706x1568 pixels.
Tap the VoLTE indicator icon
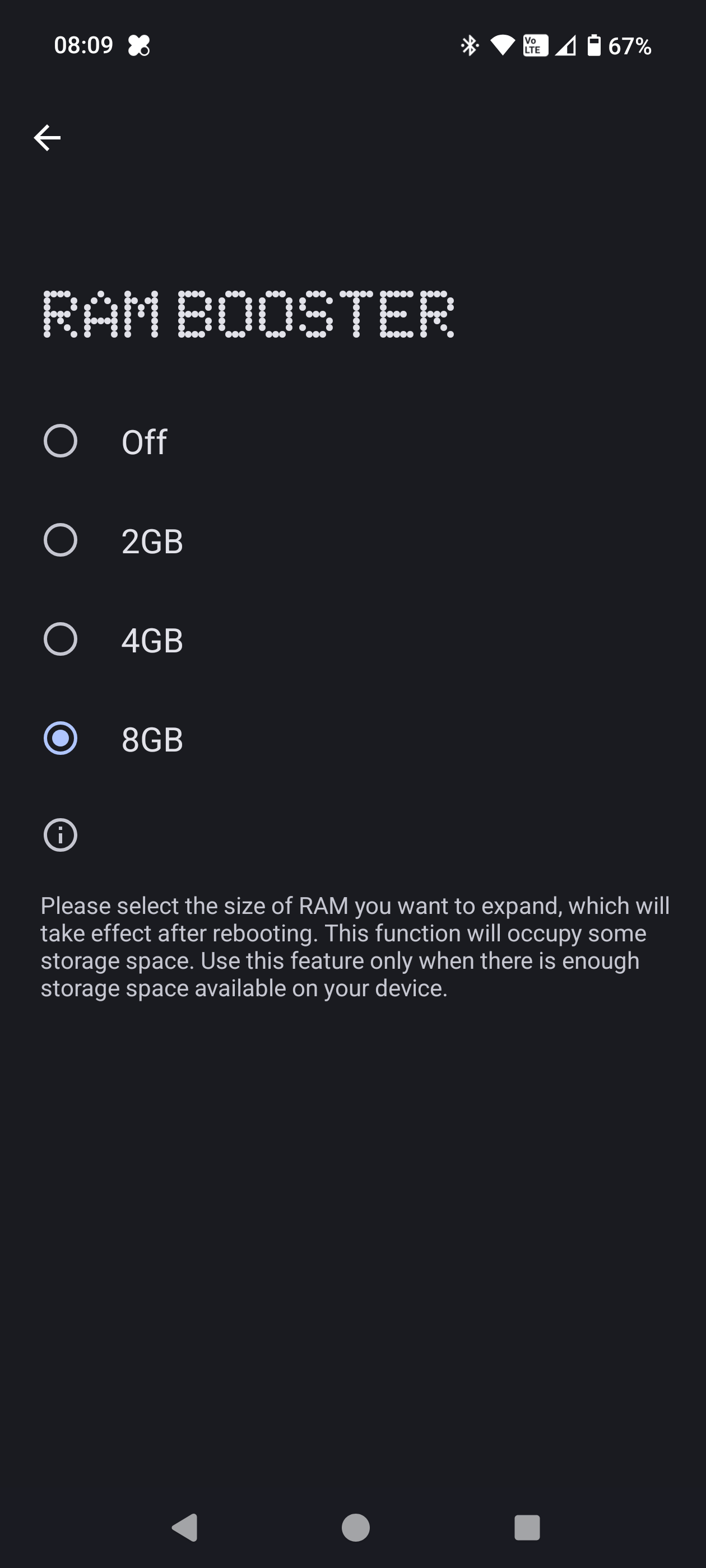point(536,46)
